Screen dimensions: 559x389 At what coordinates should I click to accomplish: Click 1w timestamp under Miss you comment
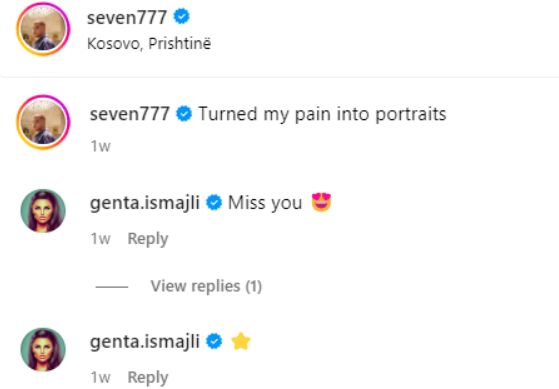click(x=101, y=239)
